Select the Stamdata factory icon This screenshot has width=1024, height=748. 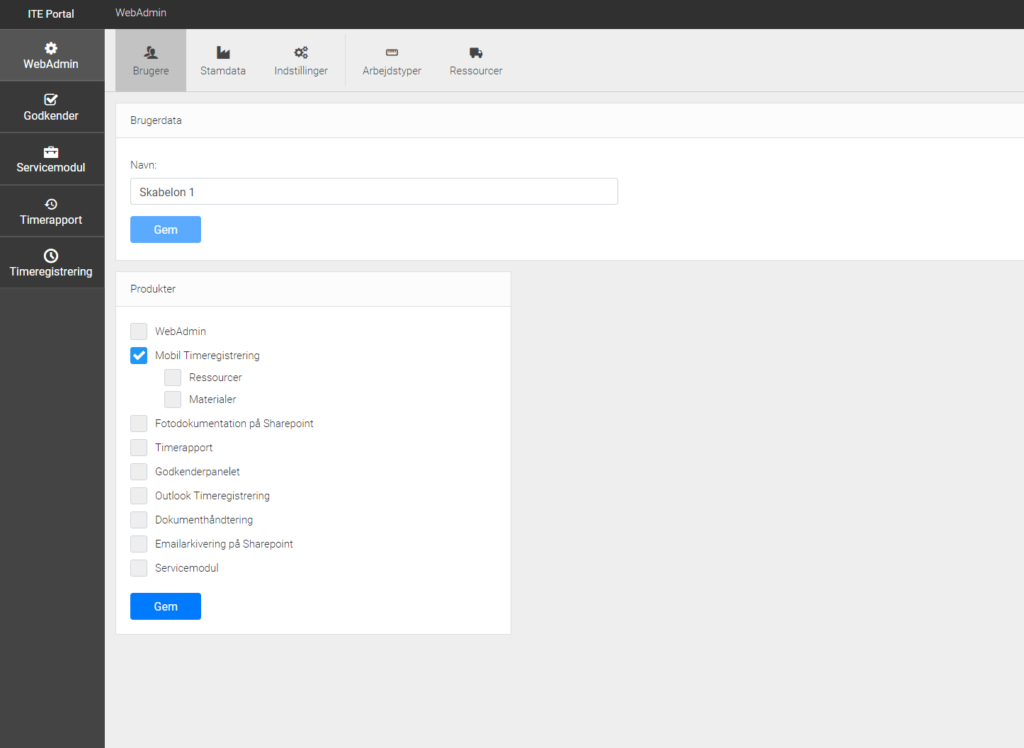coord(223,52)
